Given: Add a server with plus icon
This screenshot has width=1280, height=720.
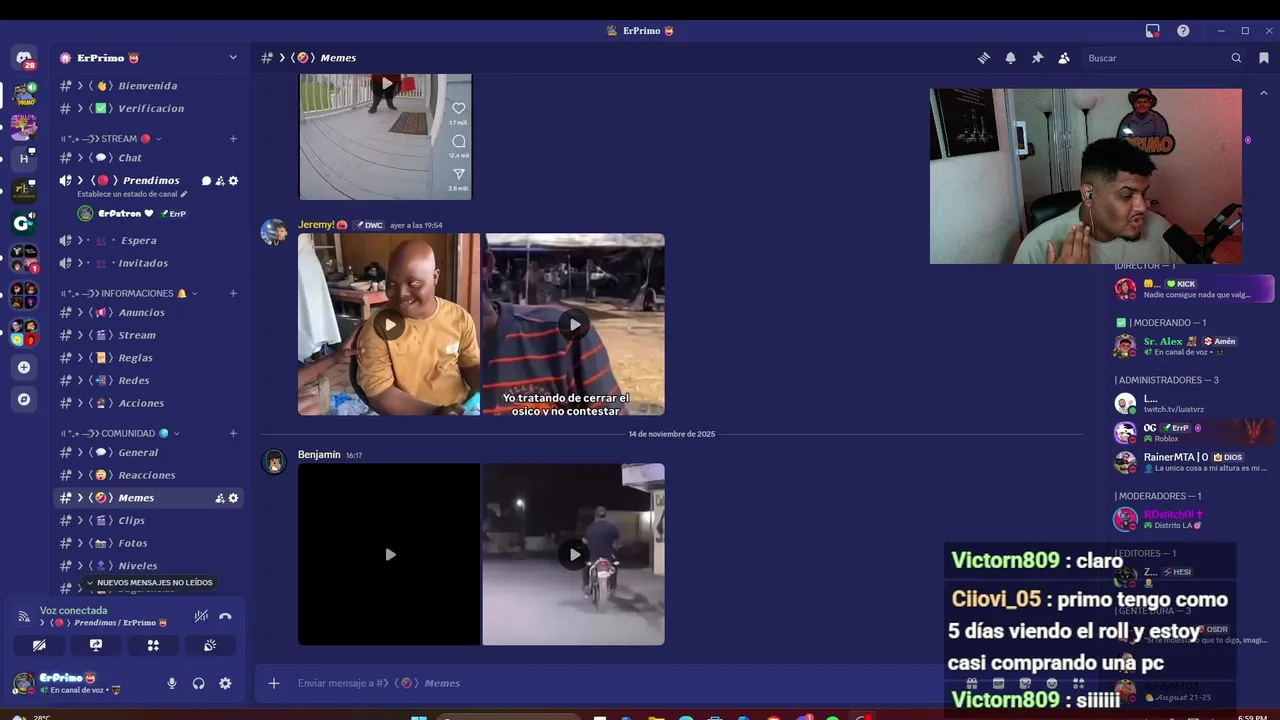Looking at the screenshot, I should point(24,367).
